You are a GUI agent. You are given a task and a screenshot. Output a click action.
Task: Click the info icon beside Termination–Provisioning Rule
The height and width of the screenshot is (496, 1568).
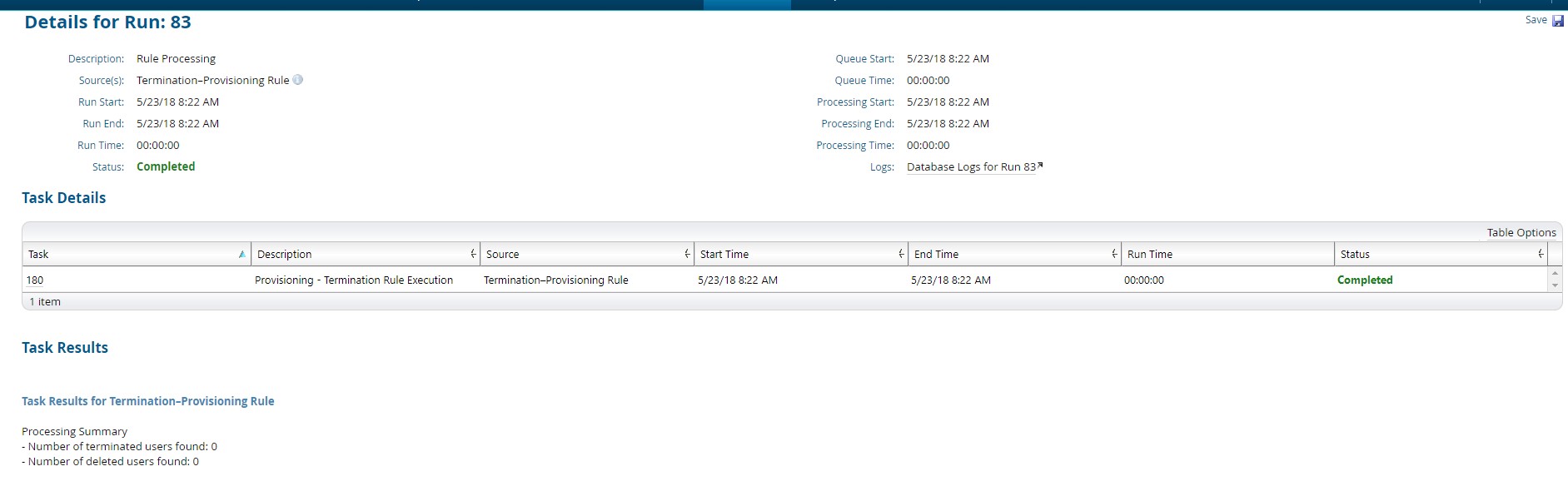[x=298, y=80]
